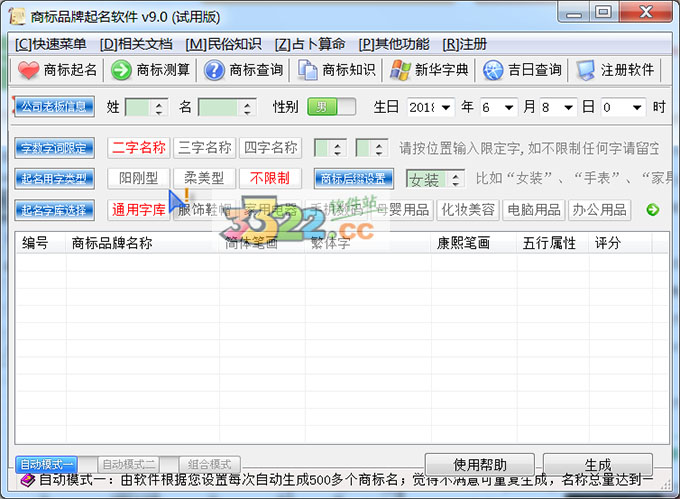Switch to 组合模式 tab
Image resolution: width=680 pixels, height=499 pixels.
click(x=209, y=465)
